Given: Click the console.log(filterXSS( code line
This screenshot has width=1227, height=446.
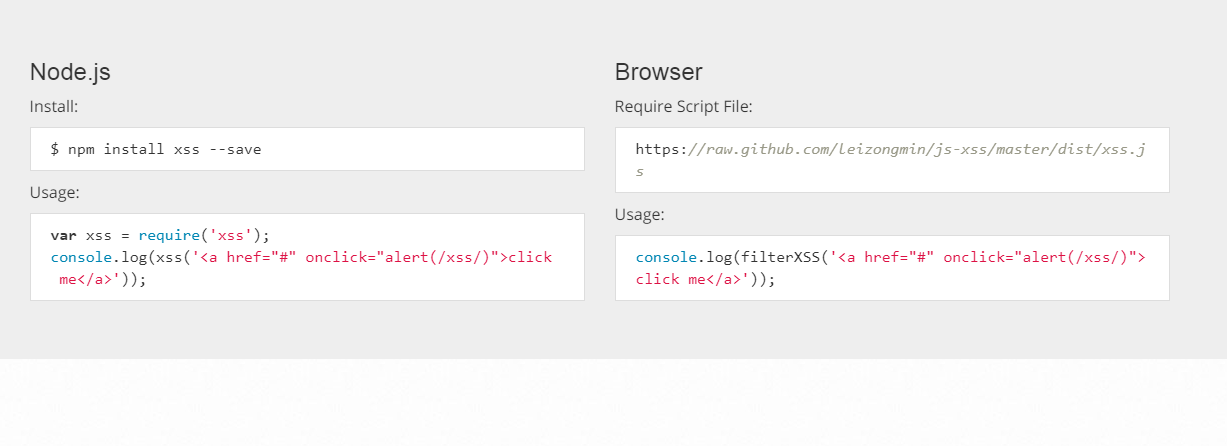Looking at the screenshot, I should point(891,257).
